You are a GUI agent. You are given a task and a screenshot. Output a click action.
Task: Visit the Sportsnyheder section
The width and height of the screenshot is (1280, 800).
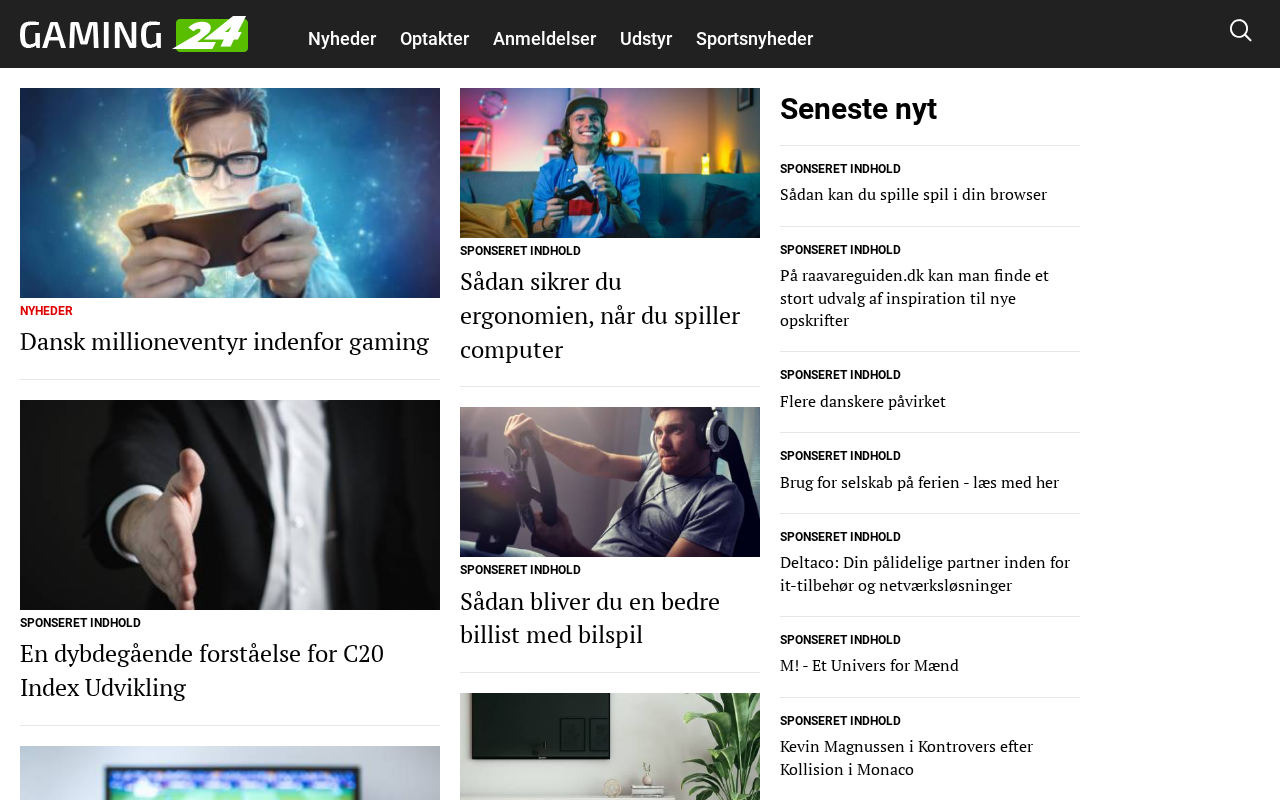754,39
